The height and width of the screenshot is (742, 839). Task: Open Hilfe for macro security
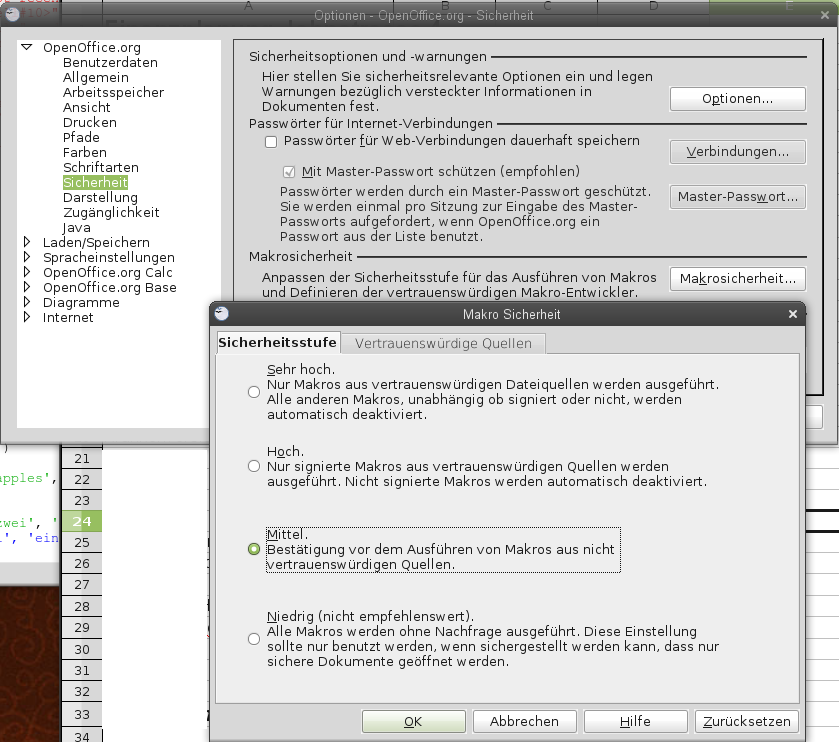[634, 721]
